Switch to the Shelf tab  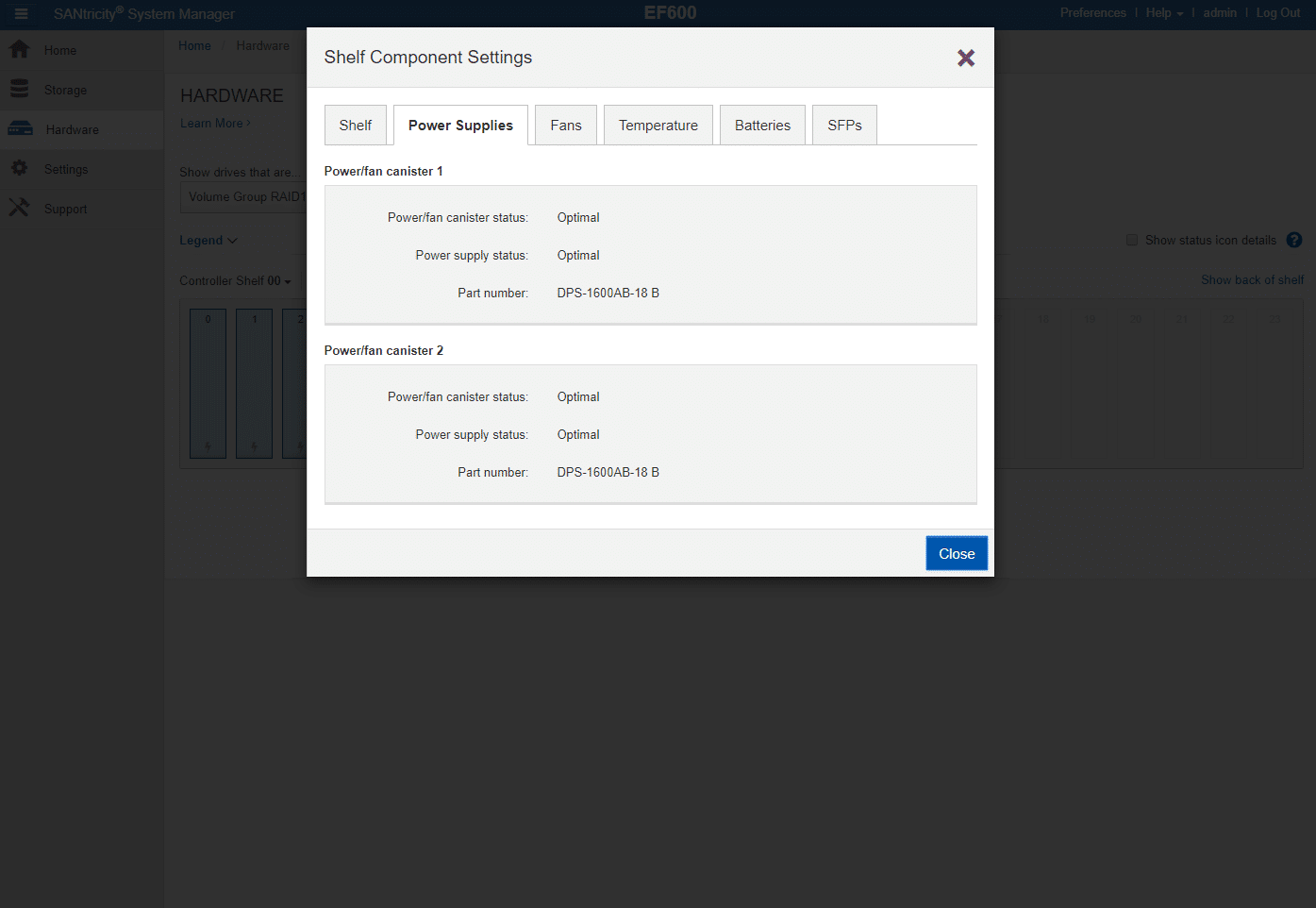pyautogui.click(x=356, y=126)
